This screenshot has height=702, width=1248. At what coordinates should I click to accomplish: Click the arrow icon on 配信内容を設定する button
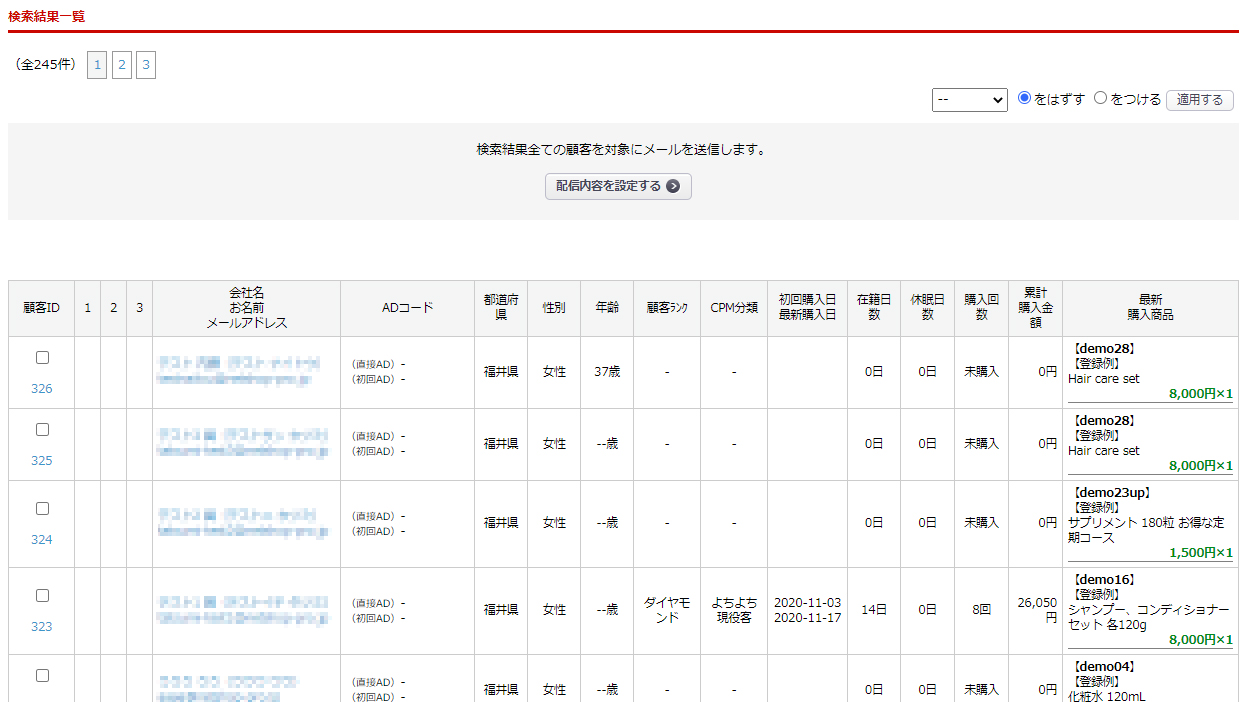[673, 186]
